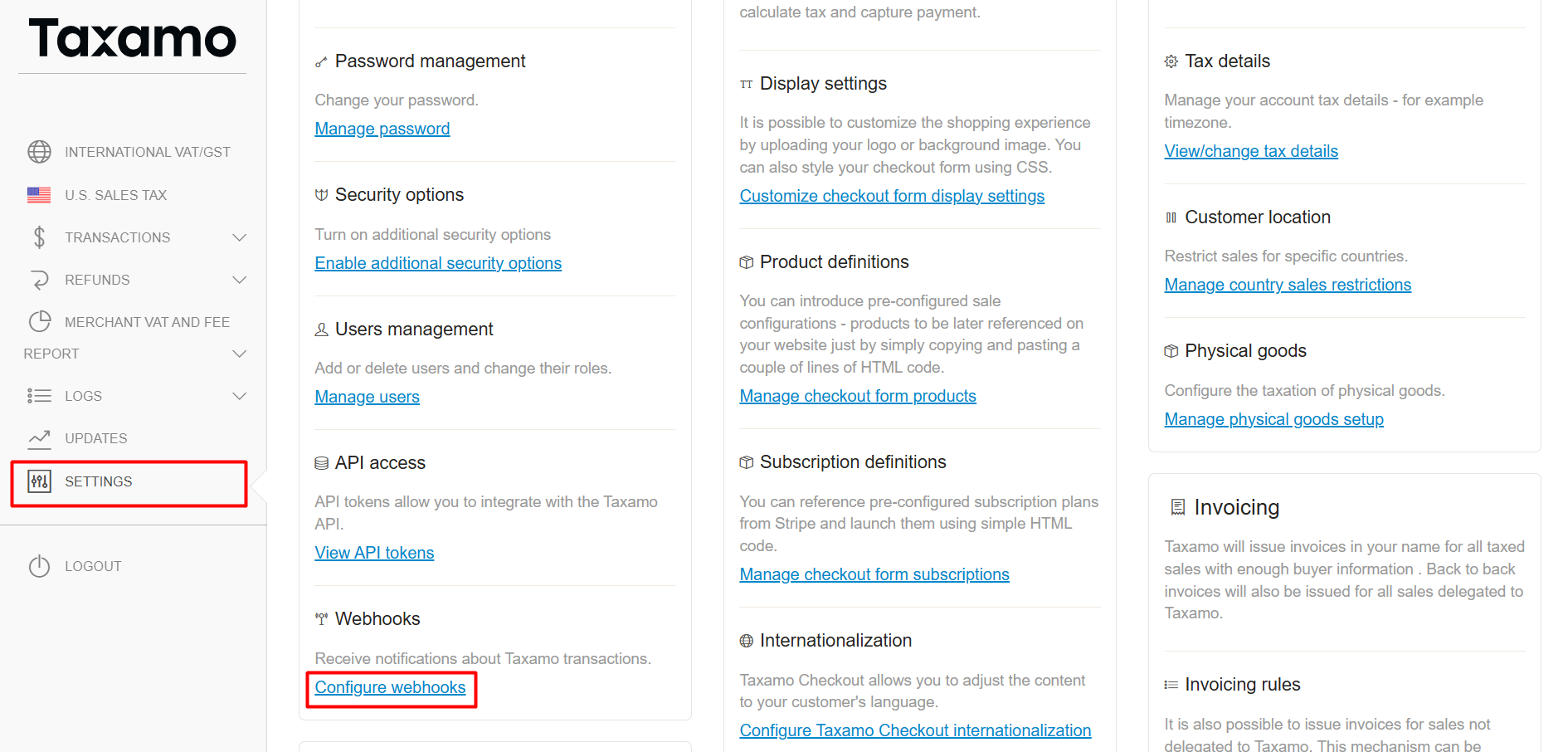Viewport: 1568px width, 752px height.
Task: Click the Product definitions heading
Action: click(834, 262)
